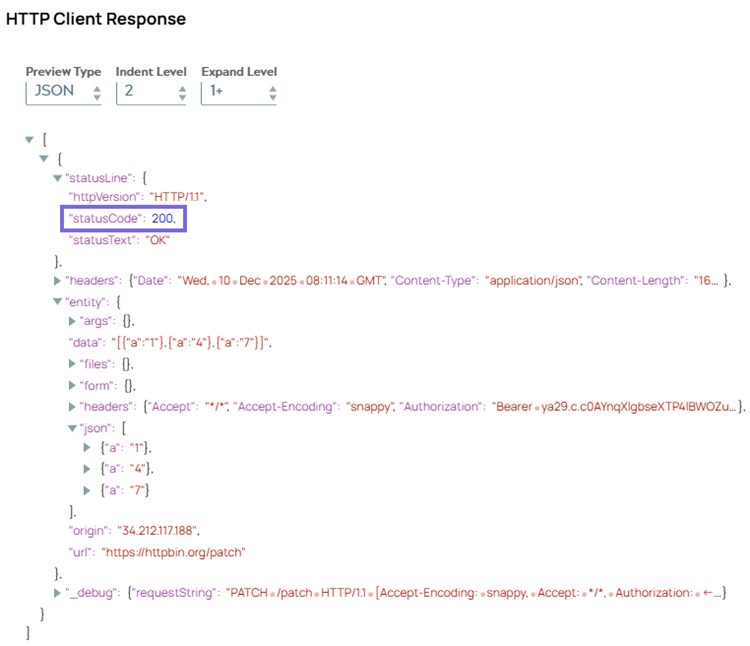The width and height of the screenshot is (750, 646).
Task: Collapse the entity node
Action: pos(57,301)
